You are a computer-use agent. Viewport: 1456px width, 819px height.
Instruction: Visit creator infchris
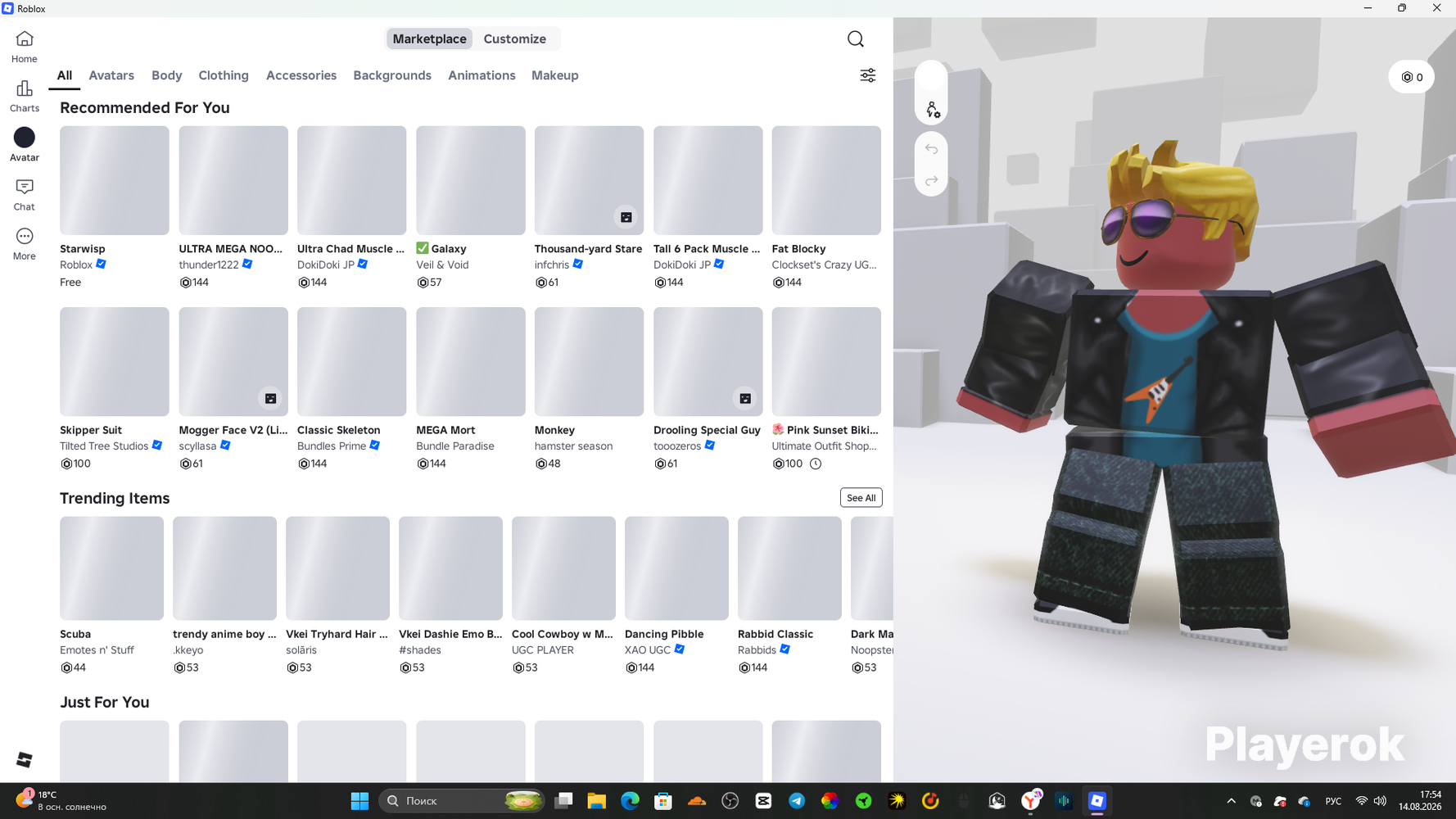(552, 265)
